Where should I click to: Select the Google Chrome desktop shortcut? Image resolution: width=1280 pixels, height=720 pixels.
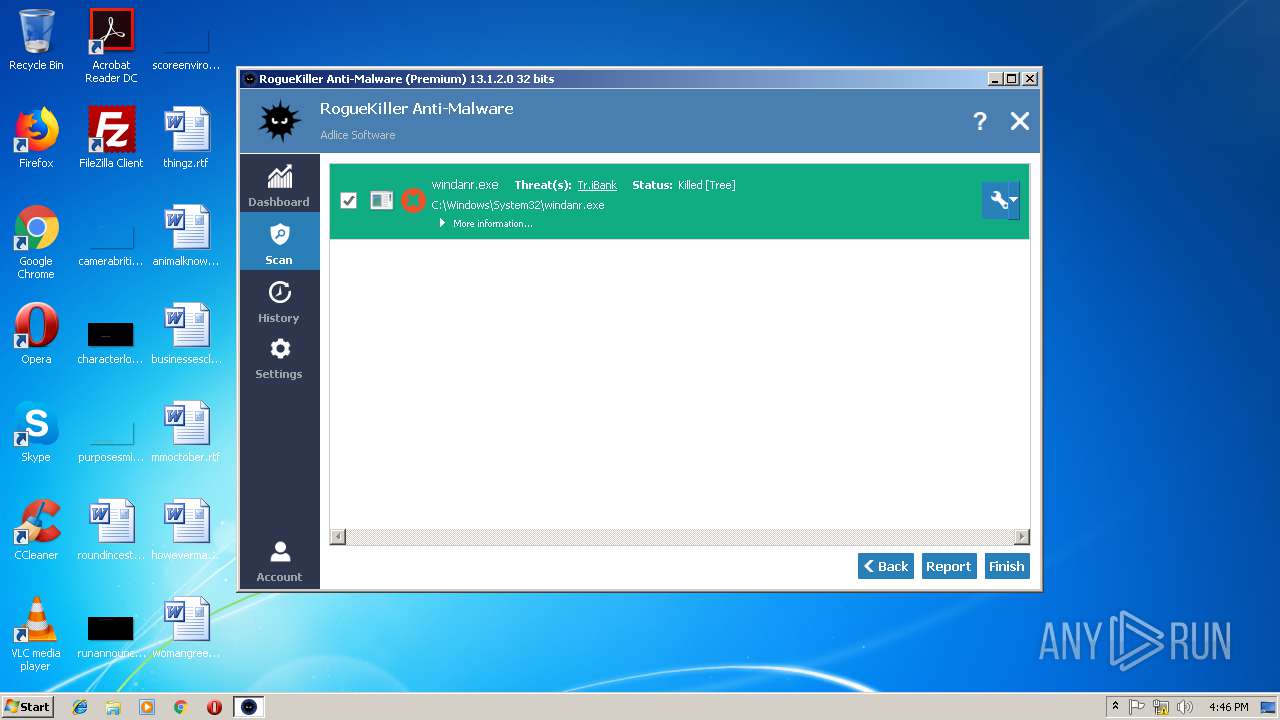pos(36,242)
